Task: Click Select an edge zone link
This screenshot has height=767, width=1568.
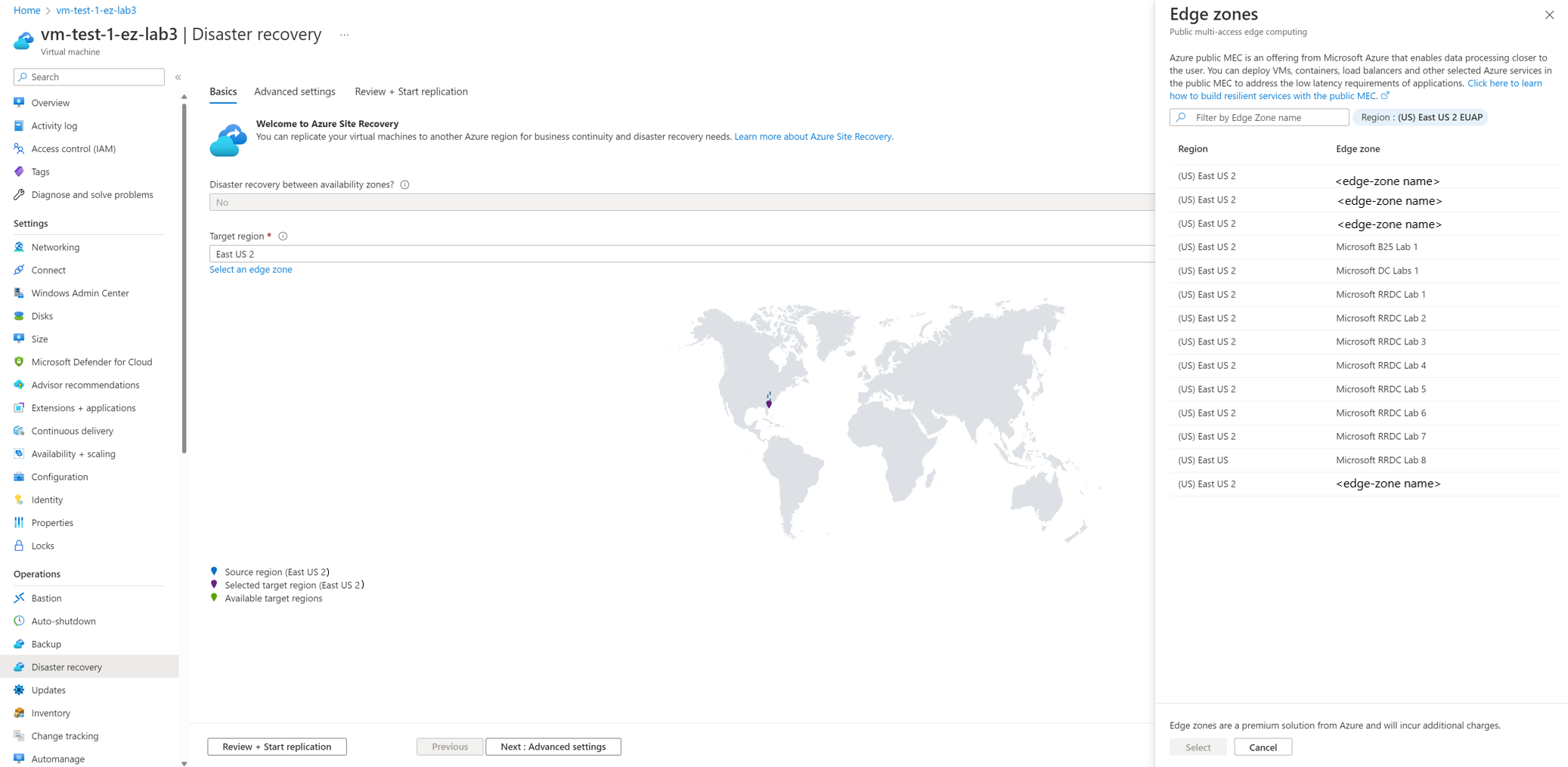Action: (251, 270)
